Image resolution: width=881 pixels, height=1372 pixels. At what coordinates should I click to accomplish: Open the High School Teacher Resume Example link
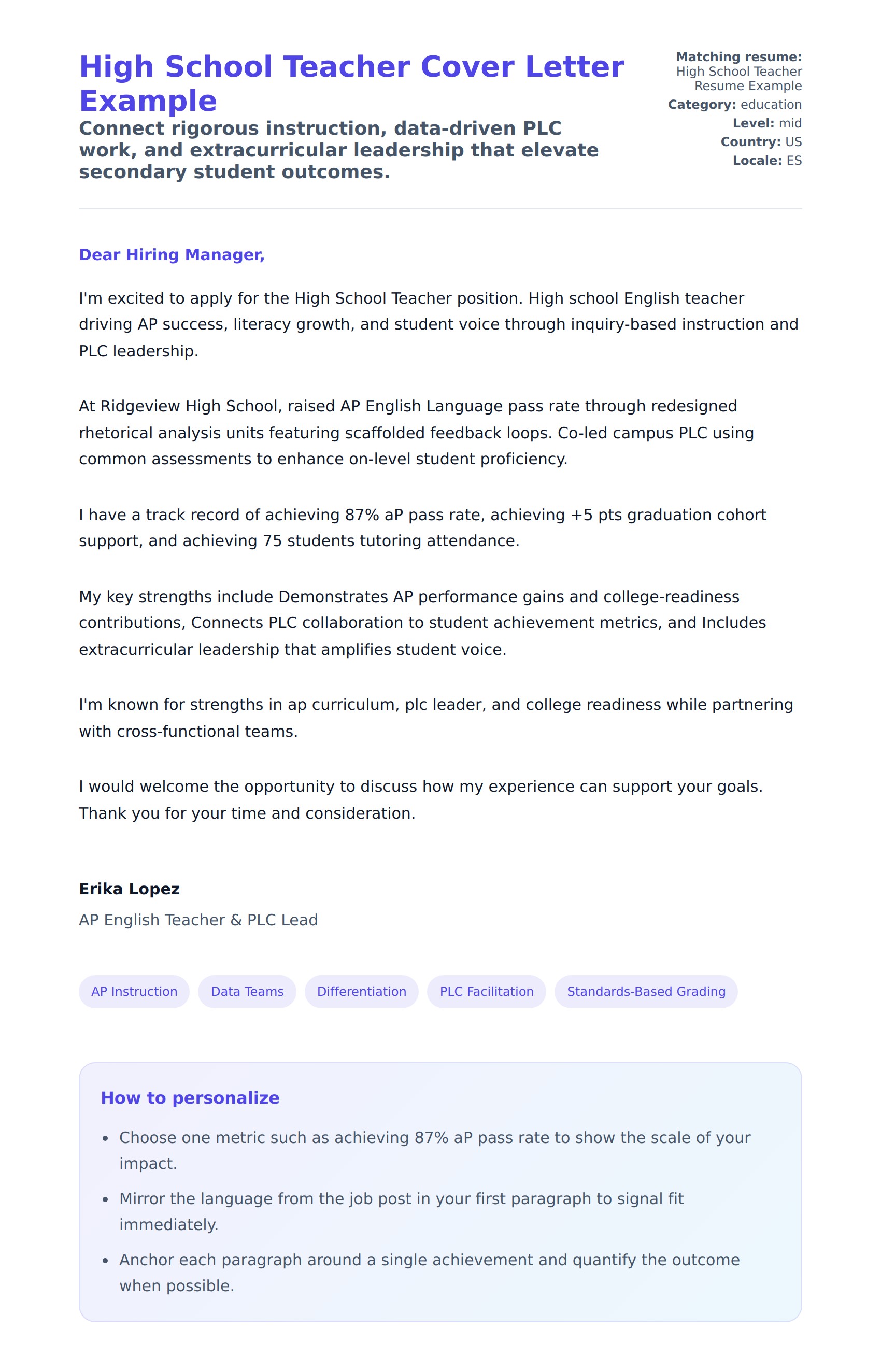pos(738,78)
